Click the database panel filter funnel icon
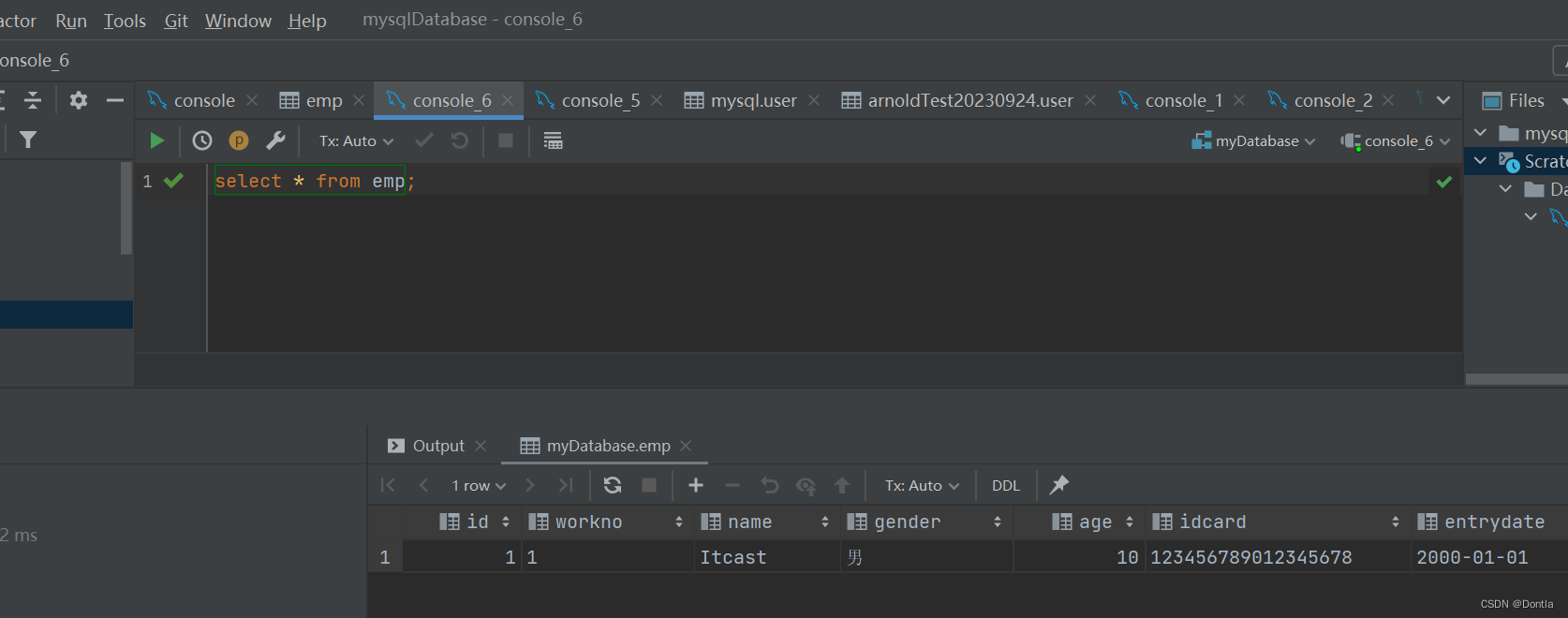The image size is (1568, 618). point(28,140)
